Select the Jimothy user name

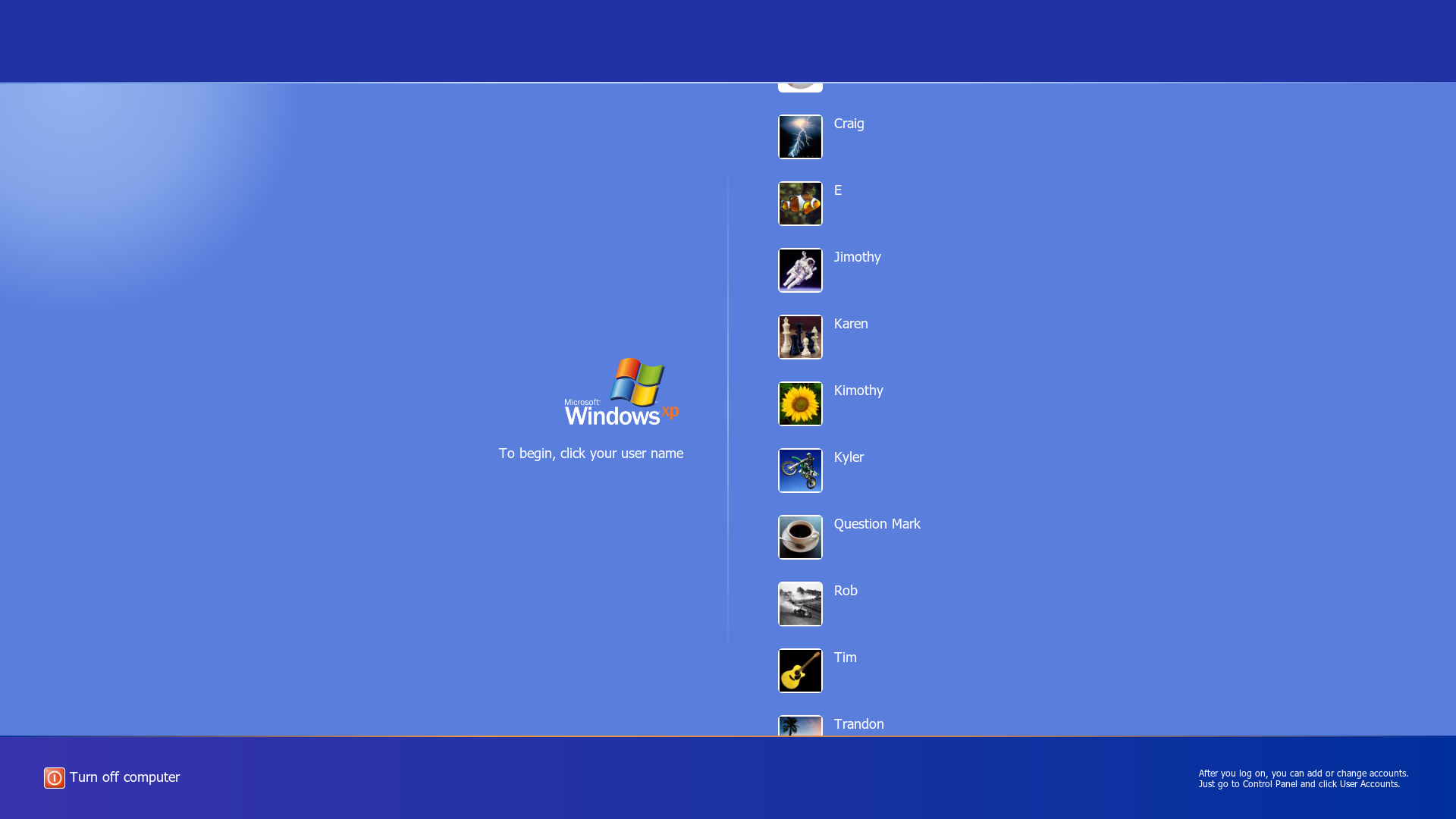pyautogui.click(x=857, y=257)
